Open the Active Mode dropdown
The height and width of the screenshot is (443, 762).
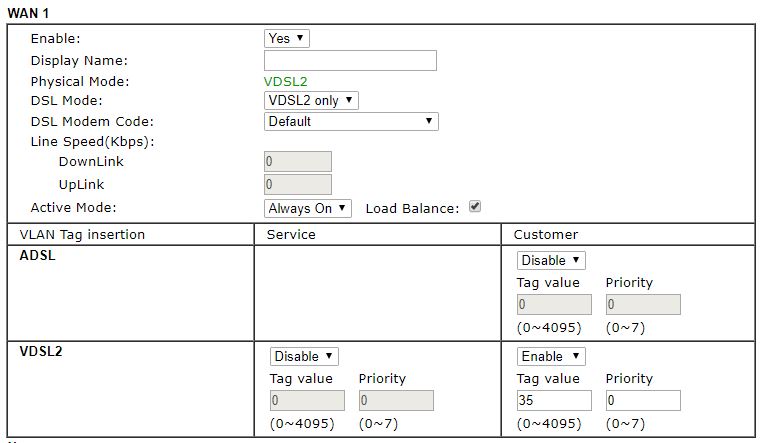pyautogui.click(x=308, y=208)
